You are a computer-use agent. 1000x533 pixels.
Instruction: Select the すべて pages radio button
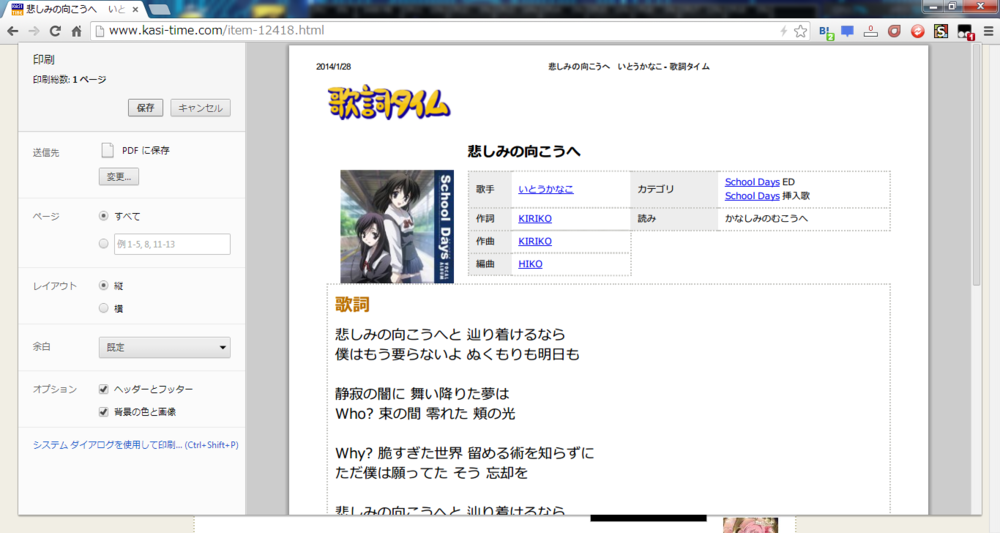103,216
